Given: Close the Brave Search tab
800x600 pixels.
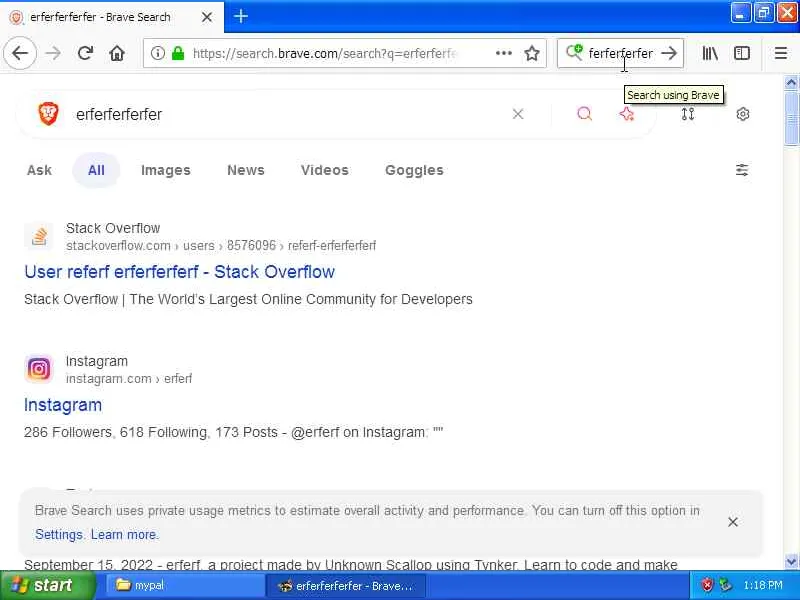Looking at the screenshot, I should (207, 17).
